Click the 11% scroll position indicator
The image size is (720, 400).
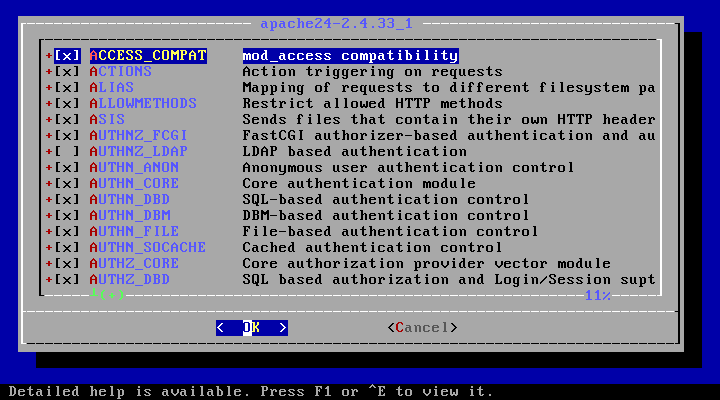click(598, 295)
